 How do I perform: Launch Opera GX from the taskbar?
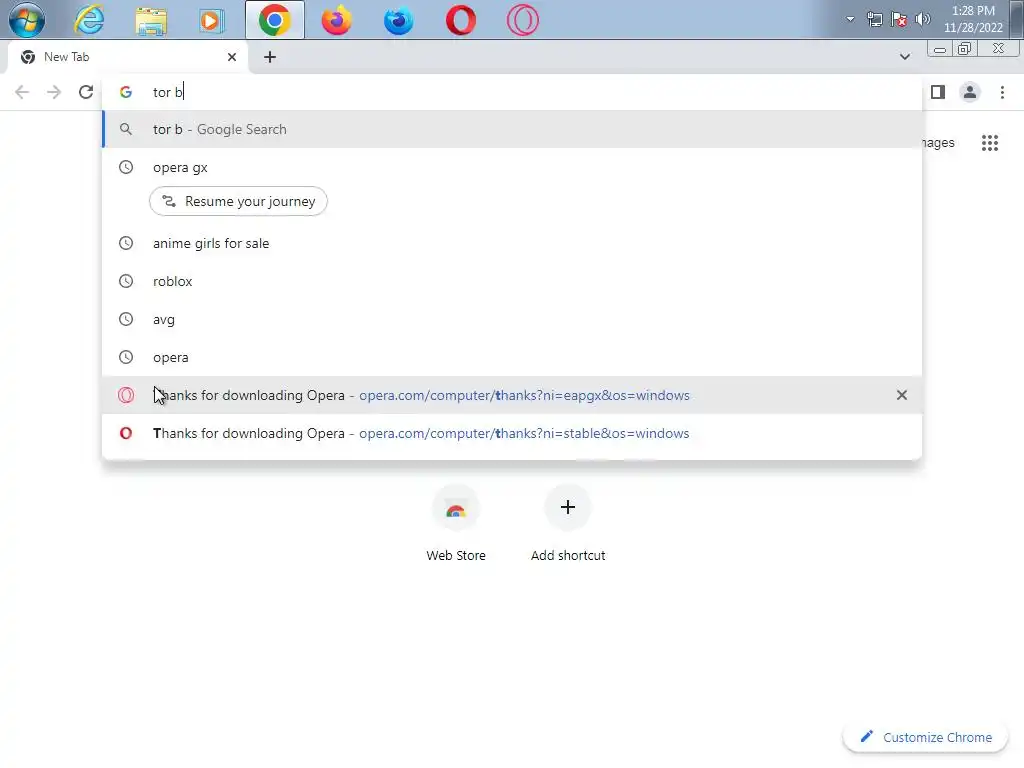(x=522, y=20)
